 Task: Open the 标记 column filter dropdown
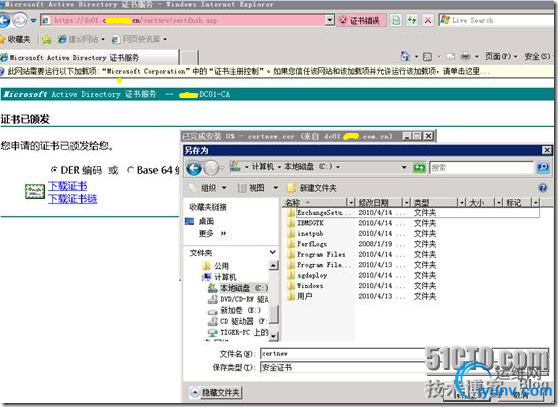click(536, 203)
